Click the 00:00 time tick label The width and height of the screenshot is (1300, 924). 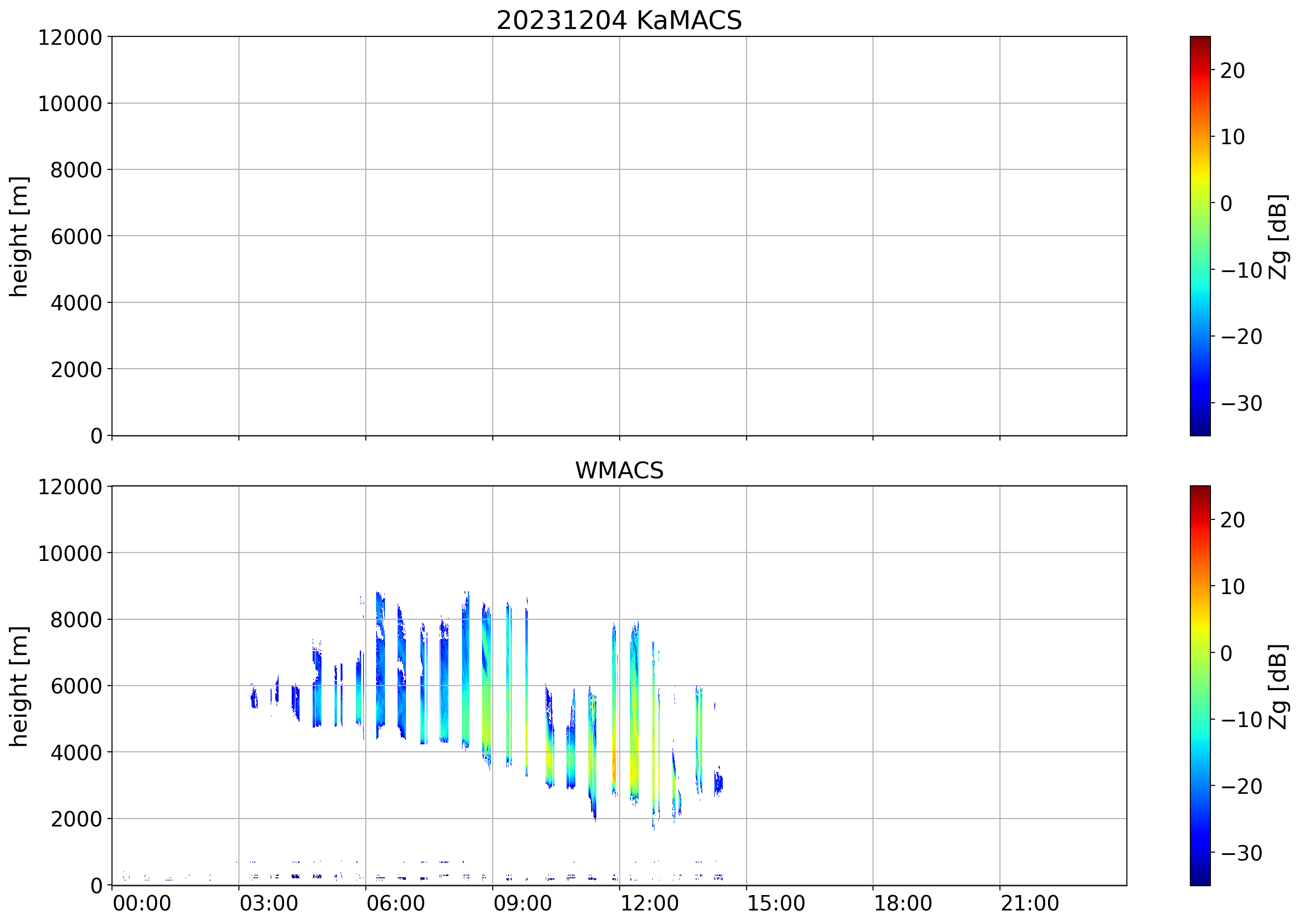142,904
